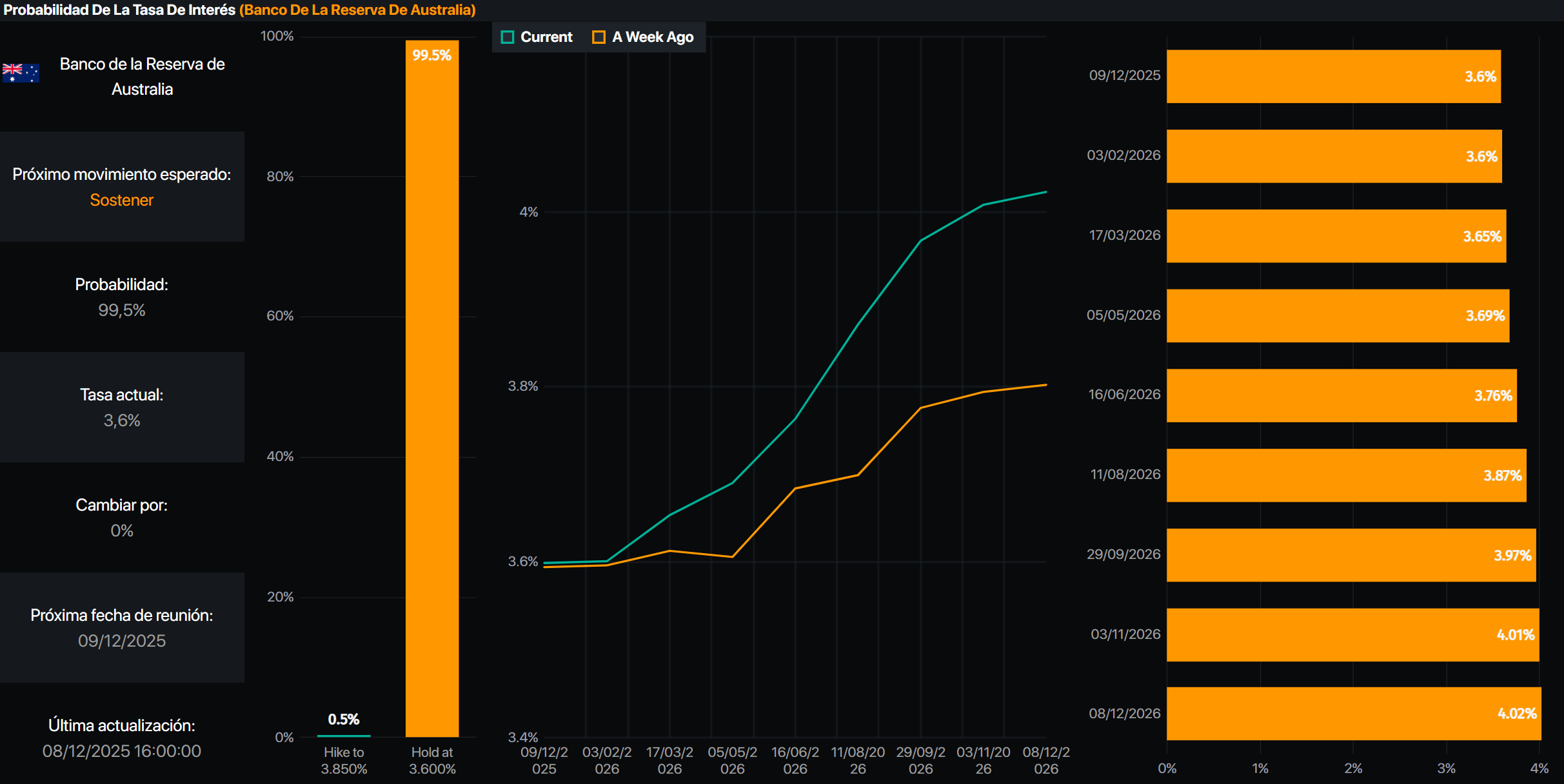Click the 05/05/2026 bar showing 3.69%
Screen dimensions: 1564x784
click(1337, 315)
